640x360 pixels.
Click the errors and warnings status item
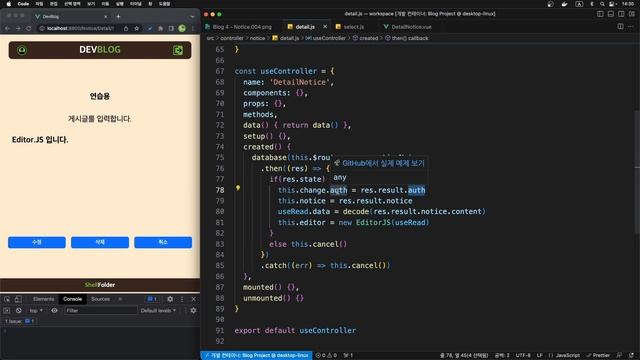[x=326, y=356]
